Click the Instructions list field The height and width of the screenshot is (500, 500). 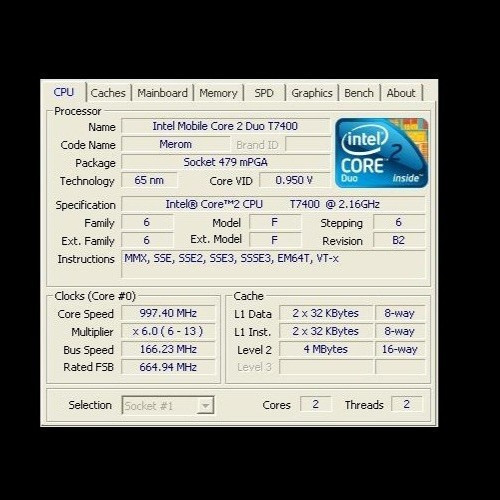point(273,264)
